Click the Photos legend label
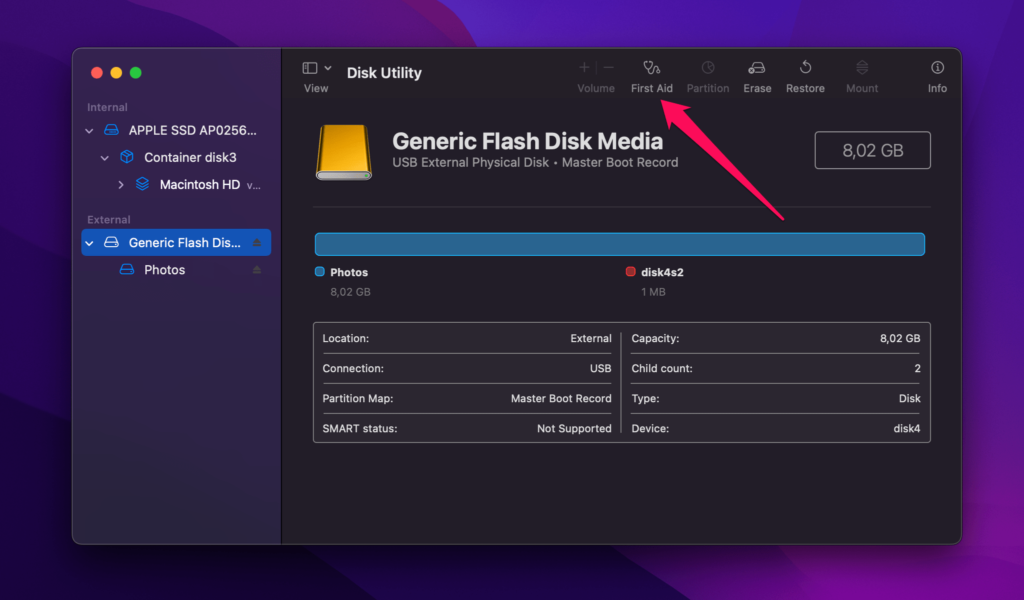This screenshot has width=1024, height=600. pyautogui.click(x=349, y=272)
